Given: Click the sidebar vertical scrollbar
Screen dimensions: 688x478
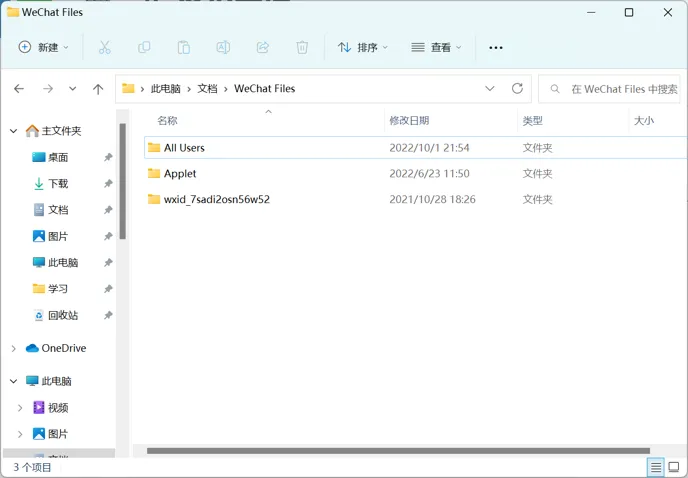Looking at the screenshot, I should pyautogui.click(x=123, y=181).
